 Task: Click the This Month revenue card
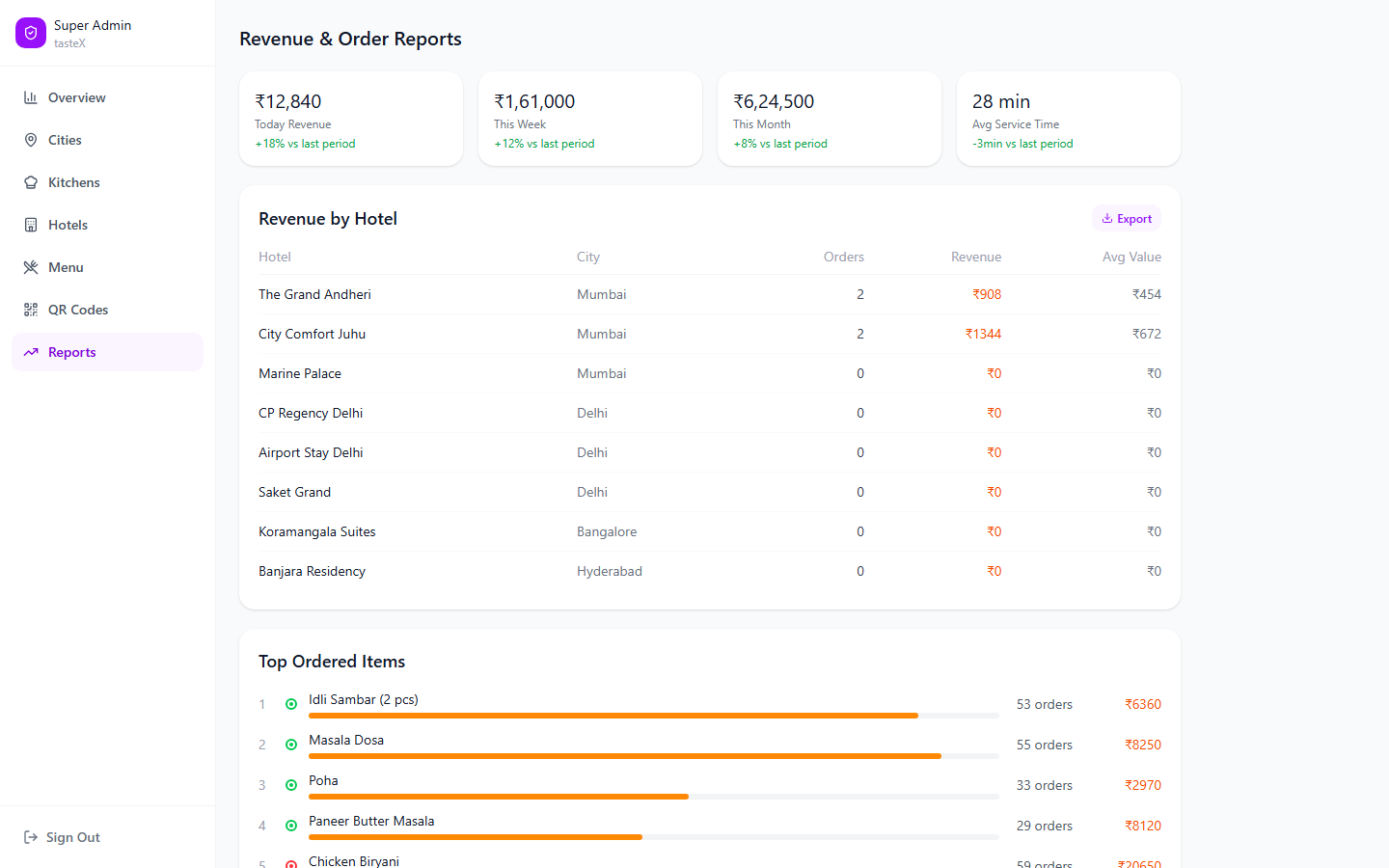click(830, 119)
